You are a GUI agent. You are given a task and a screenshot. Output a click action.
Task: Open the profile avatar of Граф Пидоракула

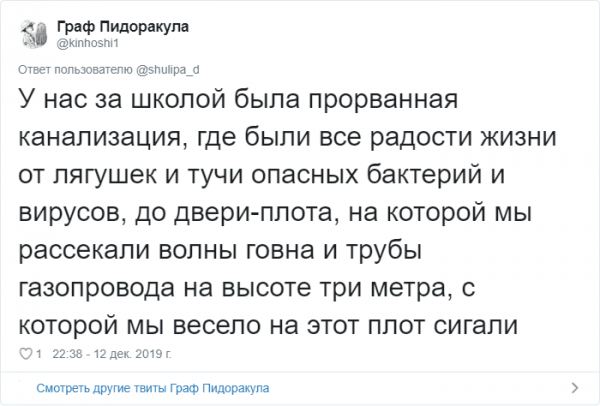(x=34, y=34)
